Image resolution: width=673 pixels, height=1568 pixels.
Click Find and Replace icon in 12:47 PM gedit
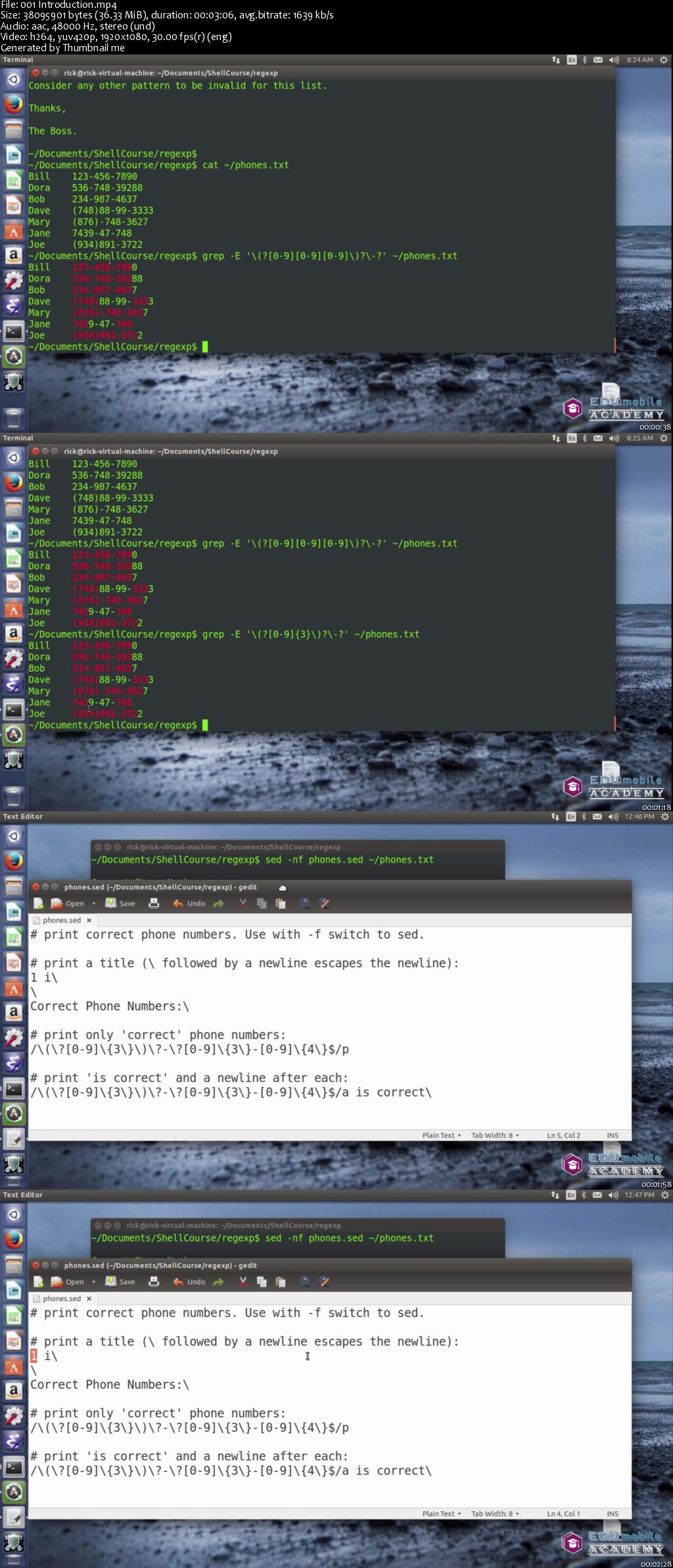point(324,1282)
